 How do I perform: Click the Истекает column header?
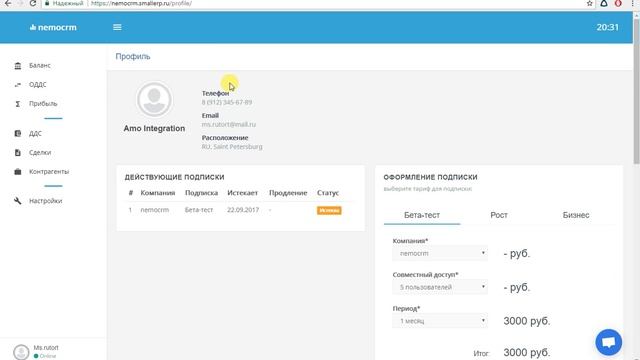[242, 193]
